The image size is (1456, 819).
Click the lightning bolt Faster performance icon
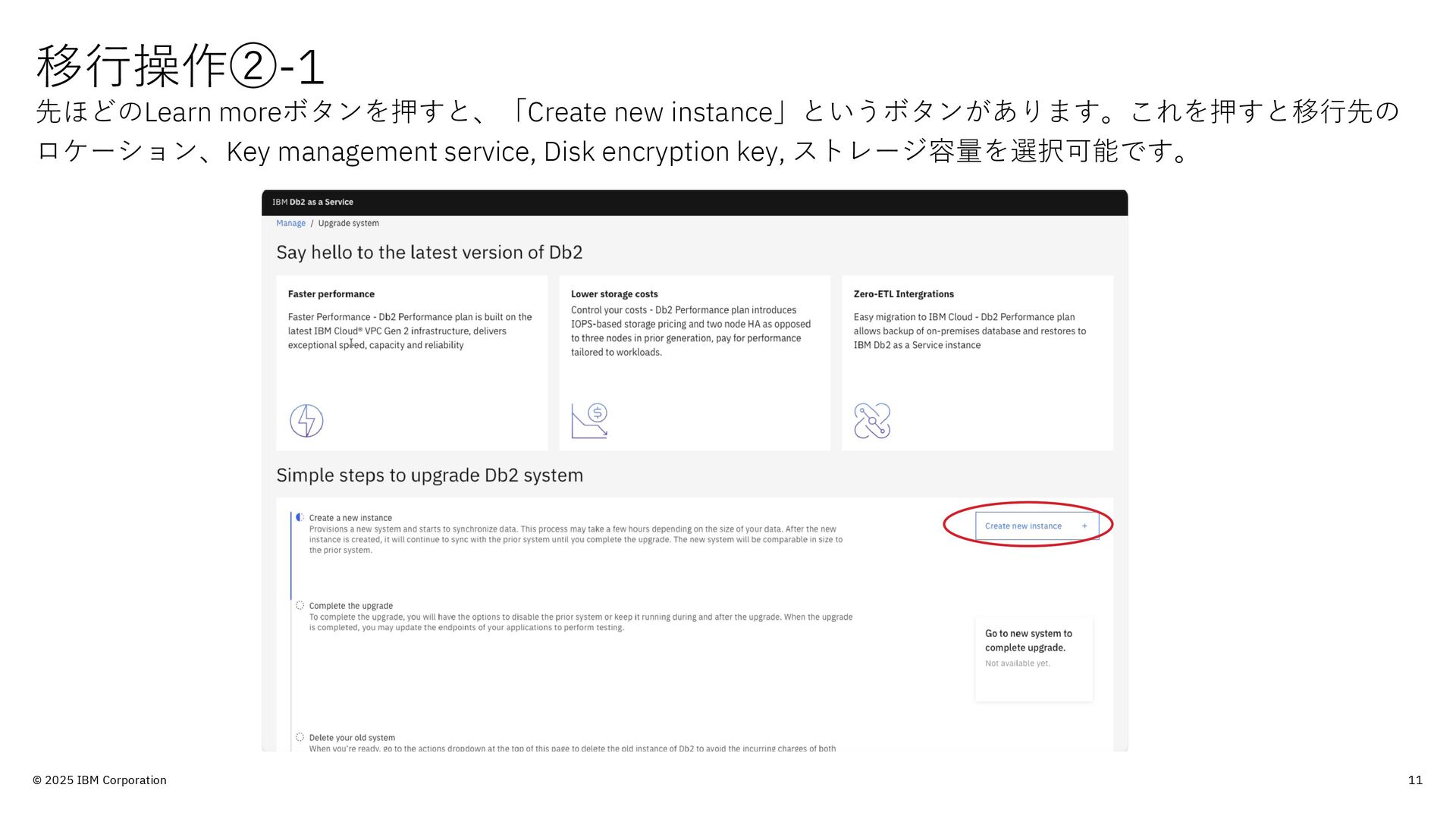(306, 421)
